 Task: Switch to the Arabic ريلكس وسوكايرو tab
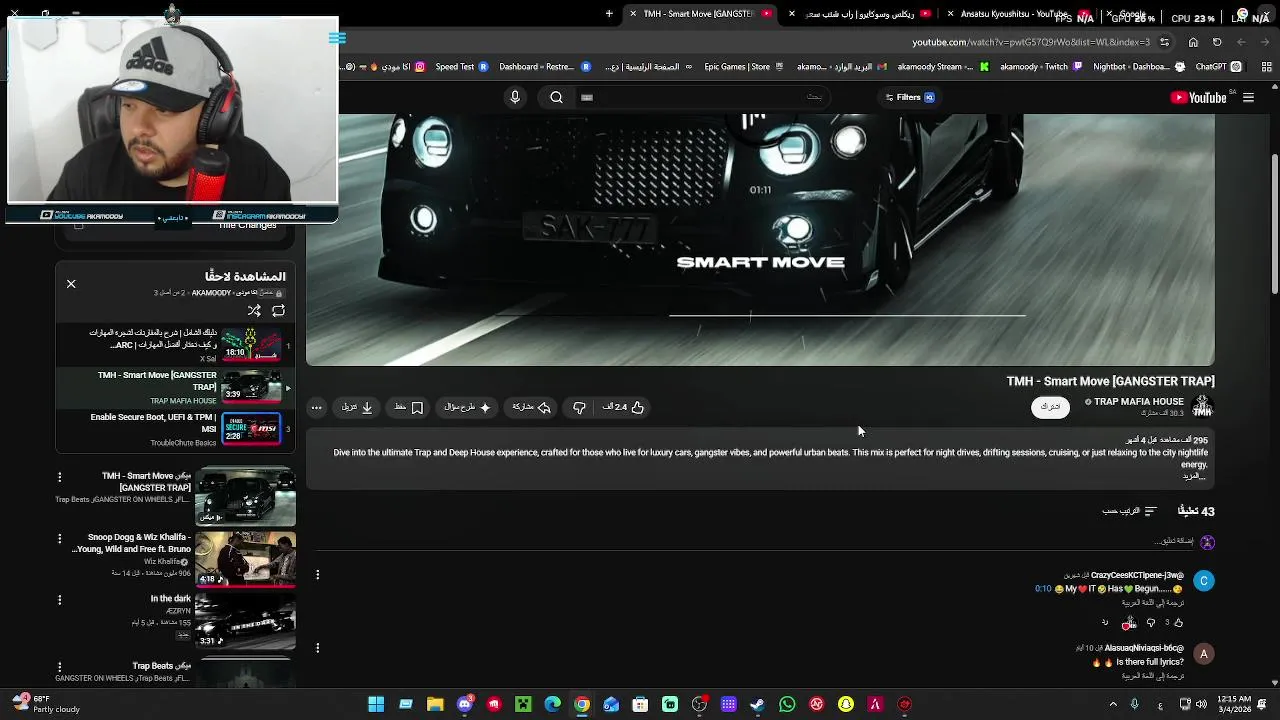pos(860,14)
